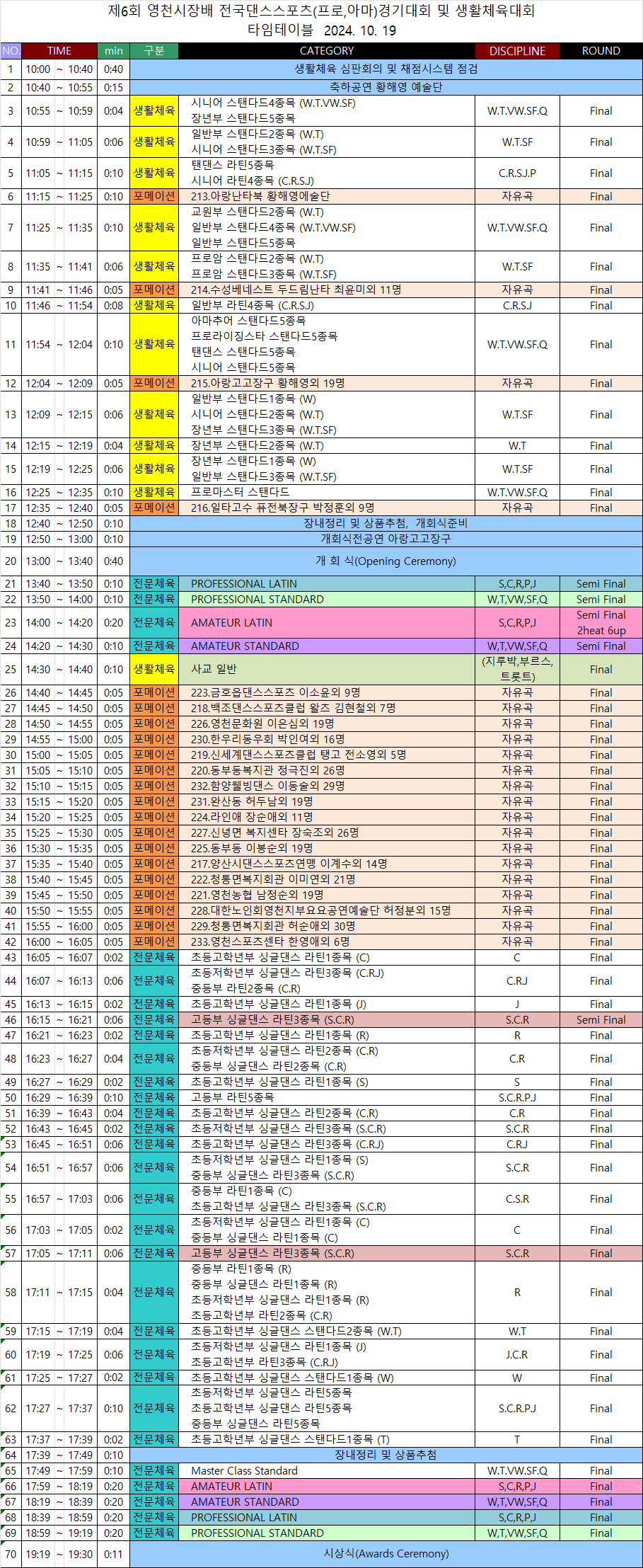
Task: Click (지루박,부르스,트롯트) discipline cell
Action: point(517,669)
